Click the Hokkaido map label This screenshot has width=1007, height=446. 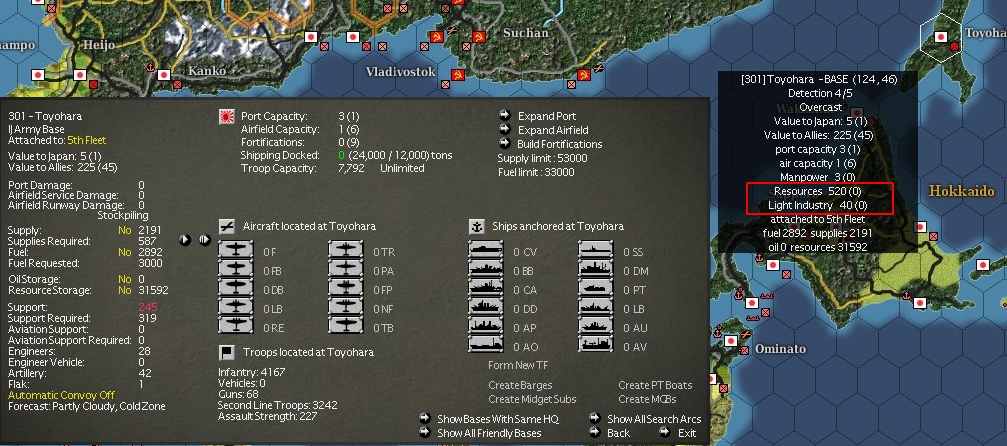[x=961, y=192]
